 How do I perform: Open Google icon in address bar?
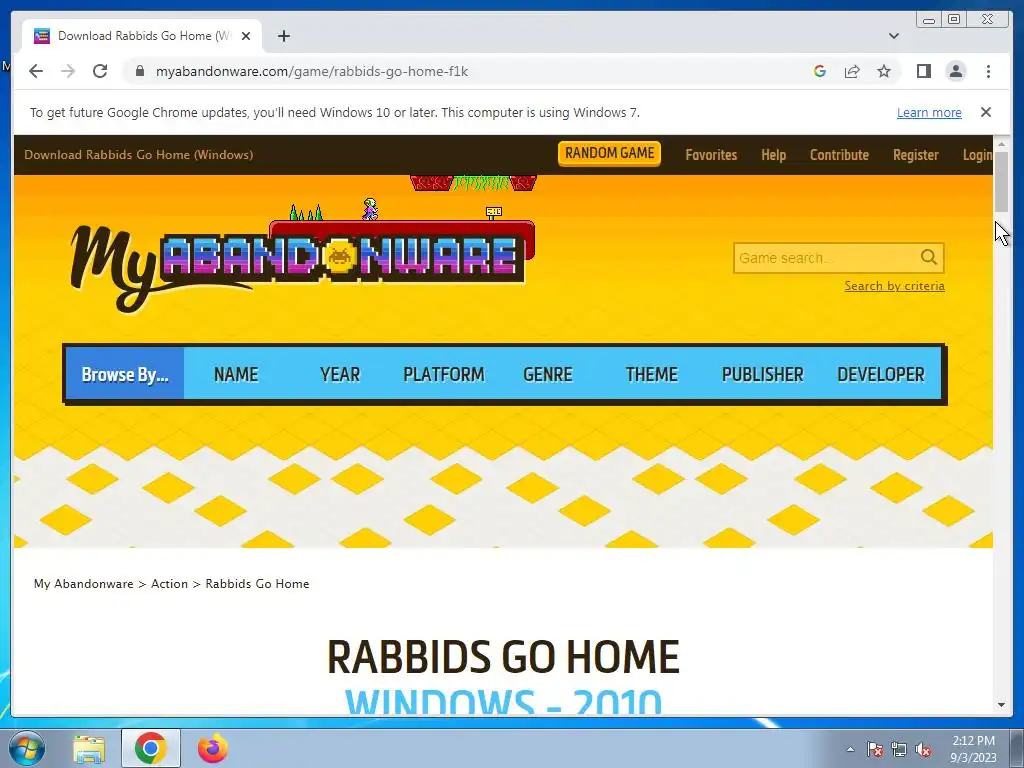pos(820,71)
